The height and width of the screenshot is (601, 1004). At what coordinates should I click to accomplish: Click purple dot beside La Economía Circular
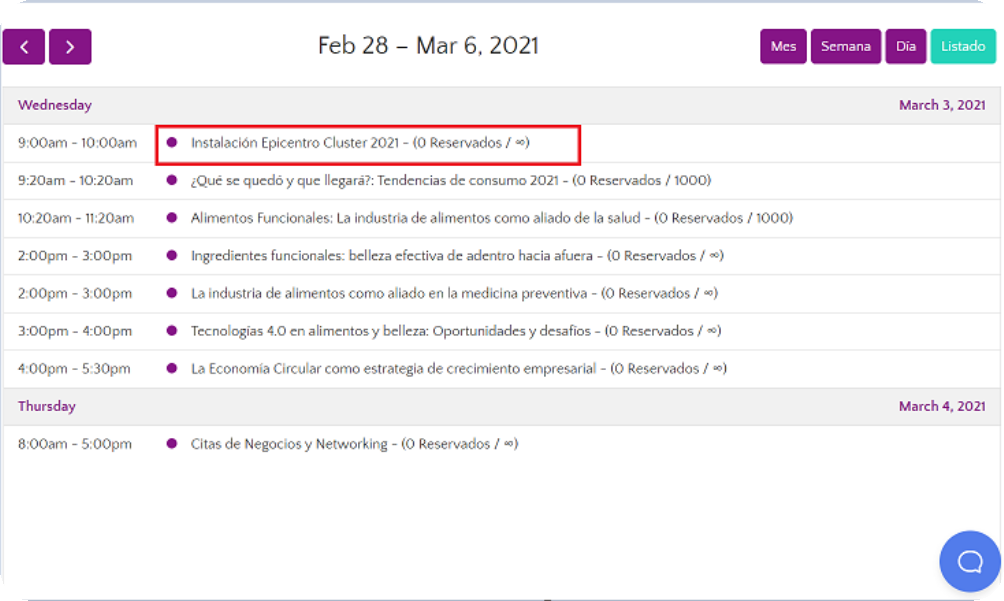[172, 369]
